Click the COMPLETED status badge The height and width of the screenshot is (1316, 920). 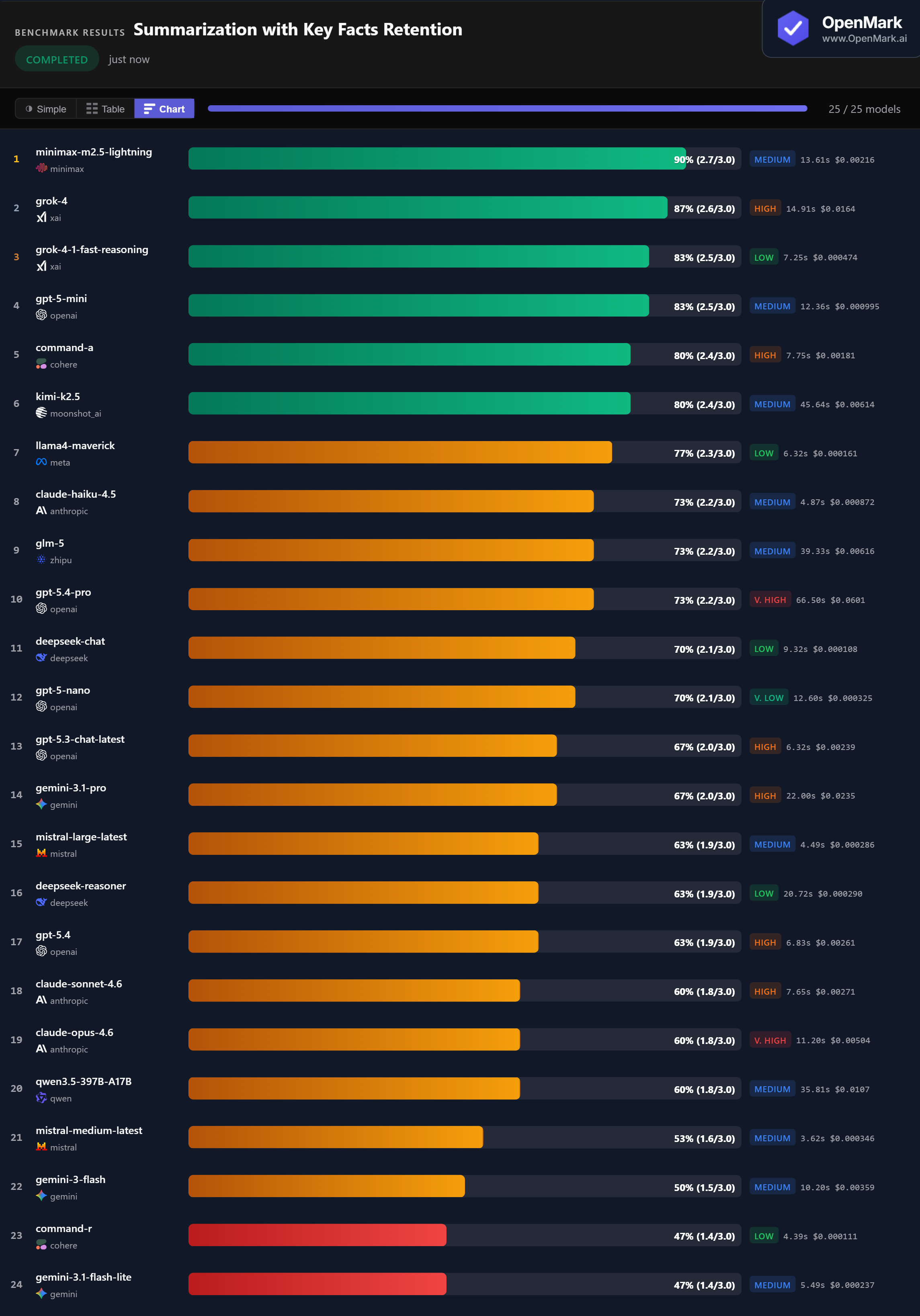[x=57, y=59]
